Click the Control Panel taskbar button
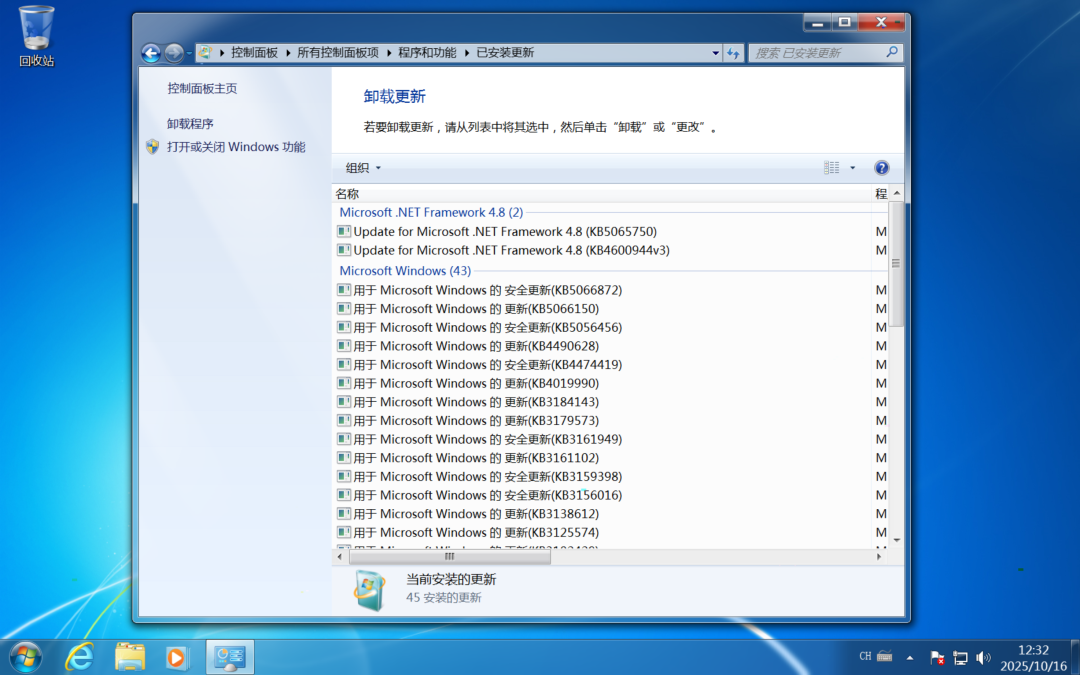This screenshot has height=675, width=1080. point(230,657)
